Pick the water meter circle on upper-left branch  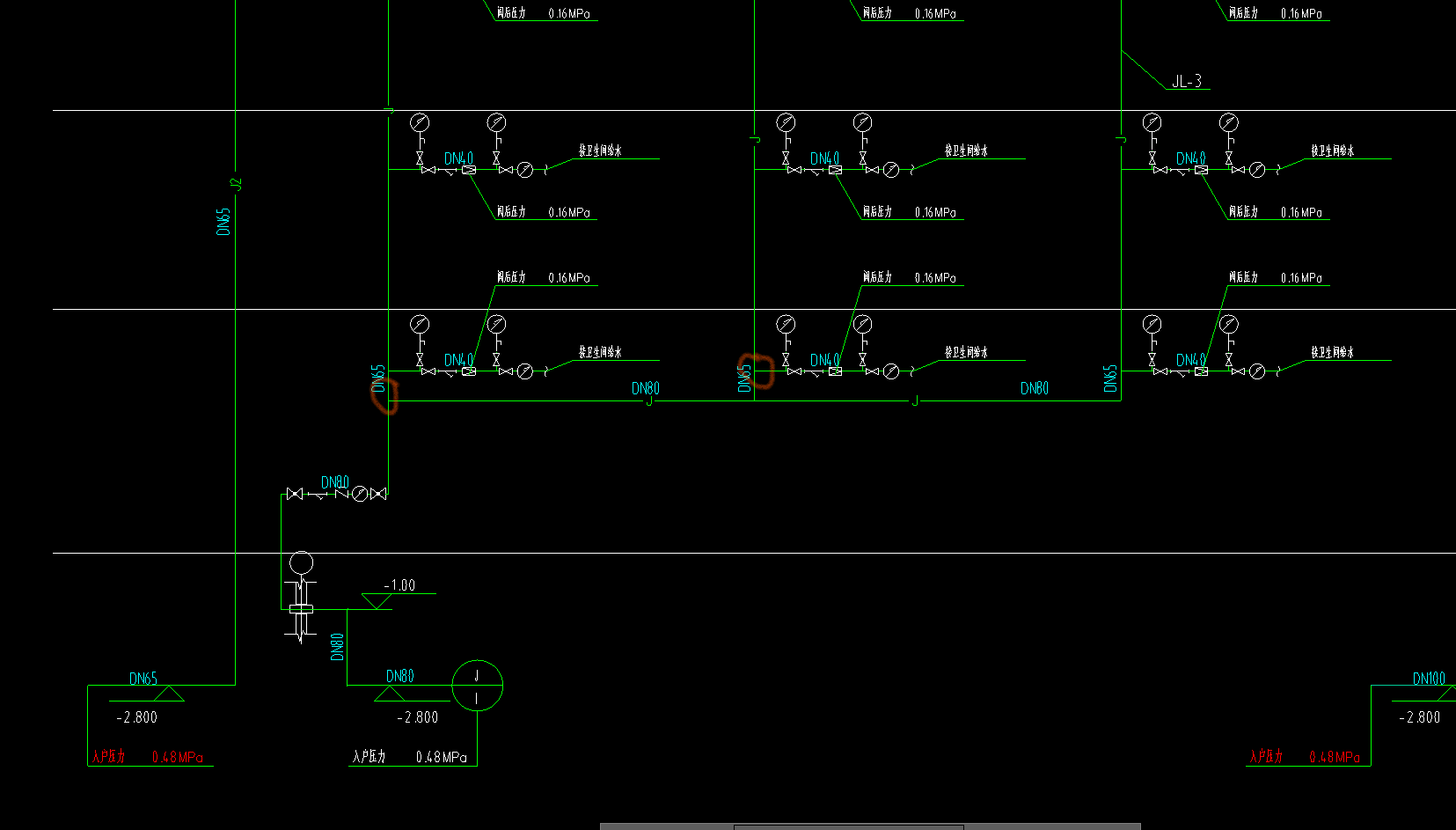click(x=525, y=170)
